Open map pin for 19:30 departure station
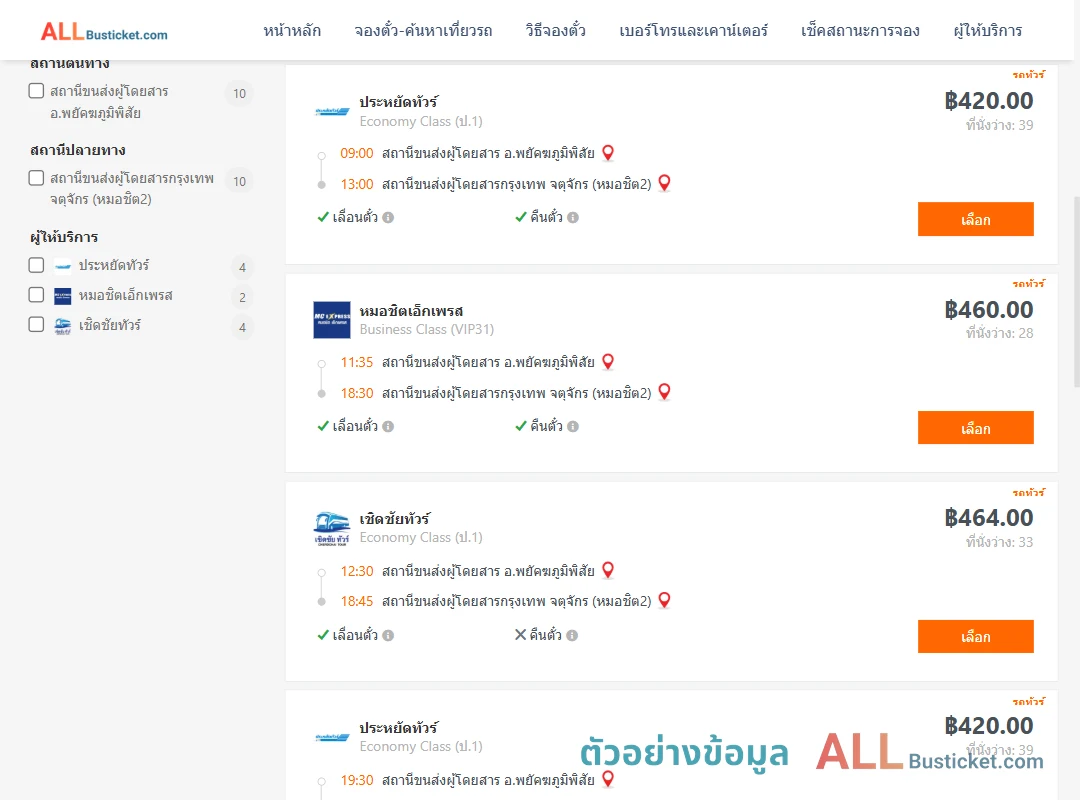 (608, 779)
